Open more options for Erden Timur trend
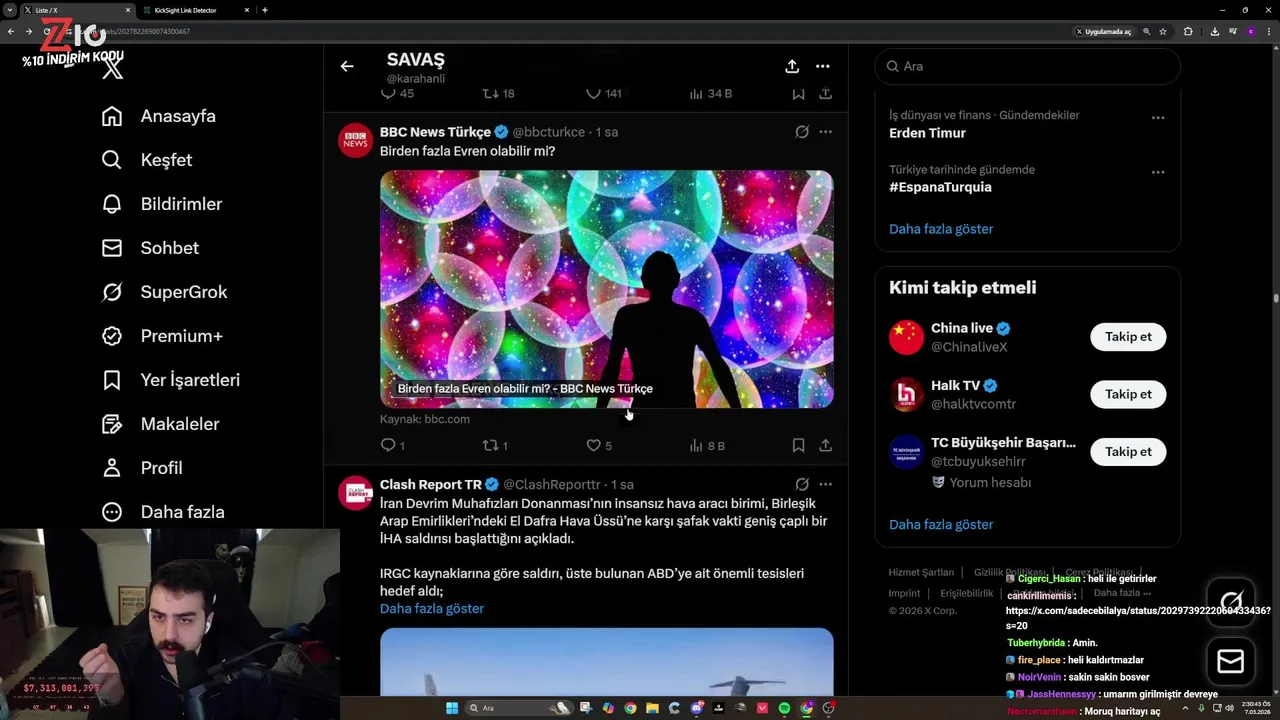 (x=1158, y=117)
